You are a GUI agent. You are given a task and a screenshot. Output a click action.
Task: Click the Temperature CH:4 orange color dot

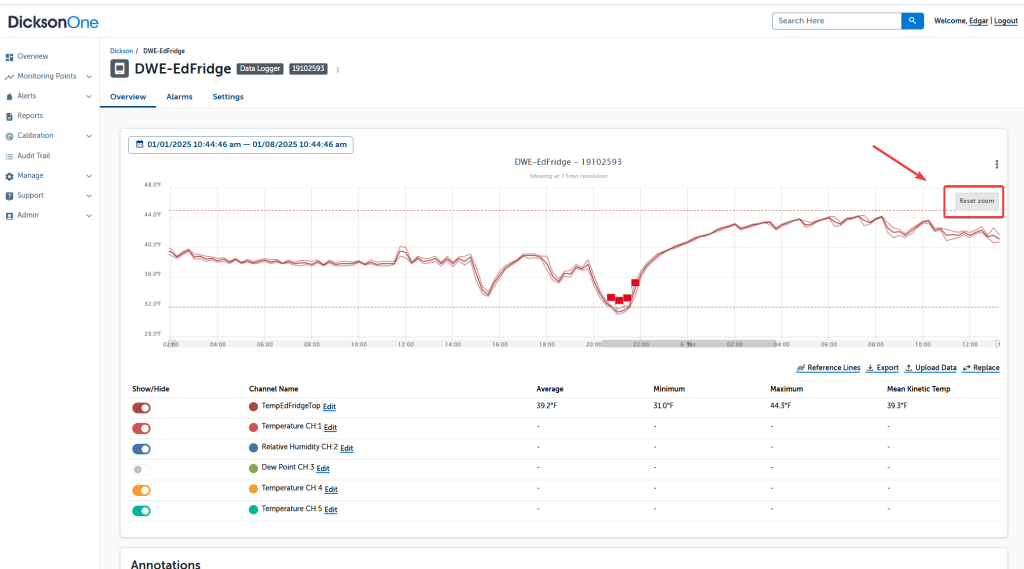pos(254,489)
